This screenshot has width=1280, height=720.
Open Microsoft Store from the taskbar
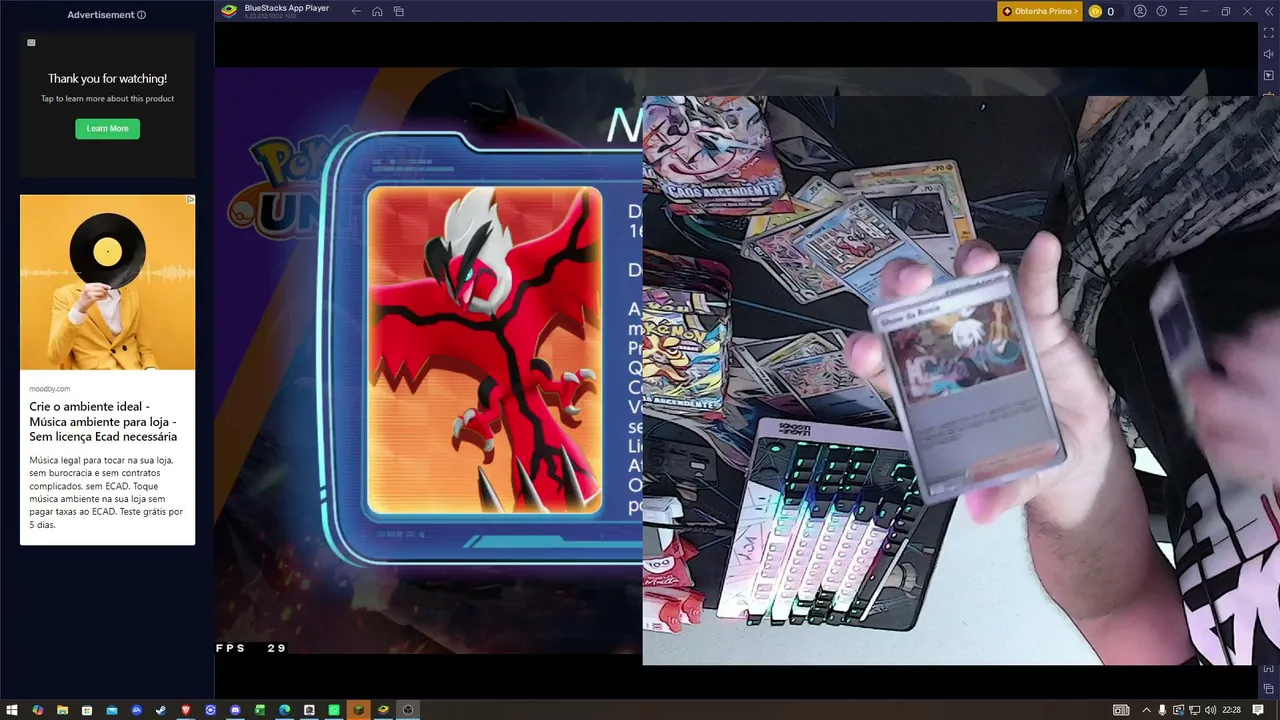pyautogui.click(x=87, y=710)
